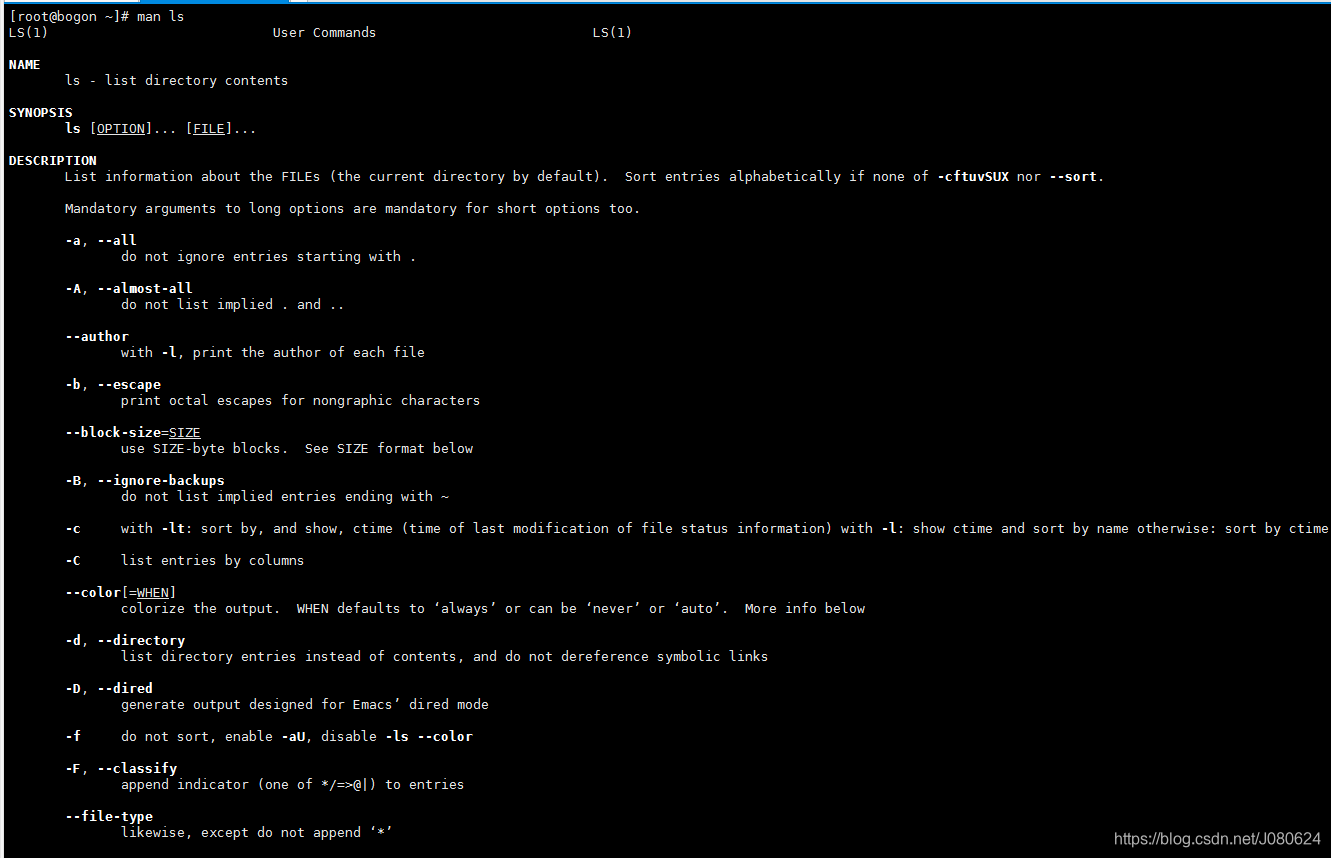1331x858 pixels.
Task: Click the 'LS(1)' header on the right
Action: [x=612, y=32]
